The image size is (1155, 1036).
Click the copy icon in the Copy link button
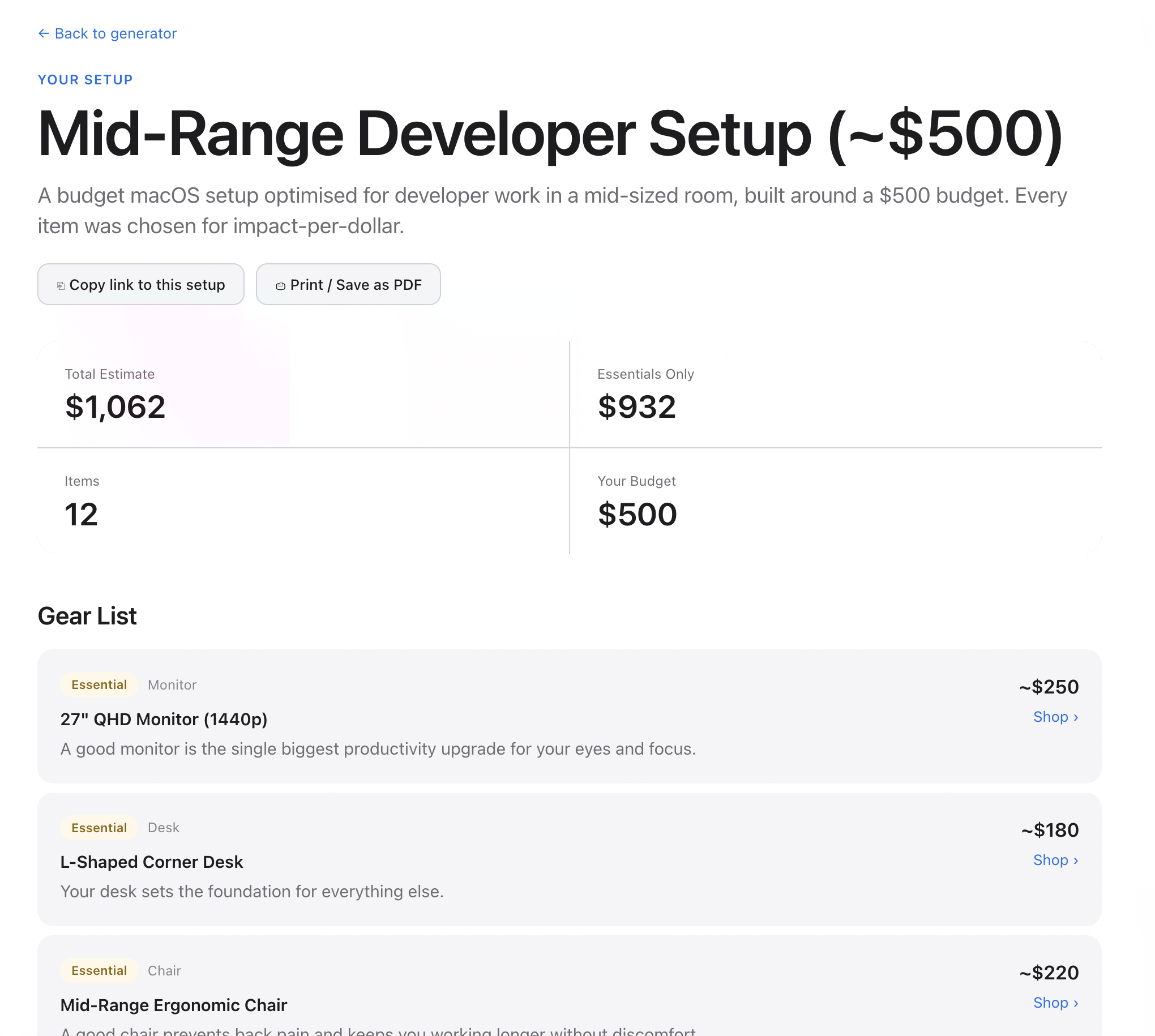(61, 285)
